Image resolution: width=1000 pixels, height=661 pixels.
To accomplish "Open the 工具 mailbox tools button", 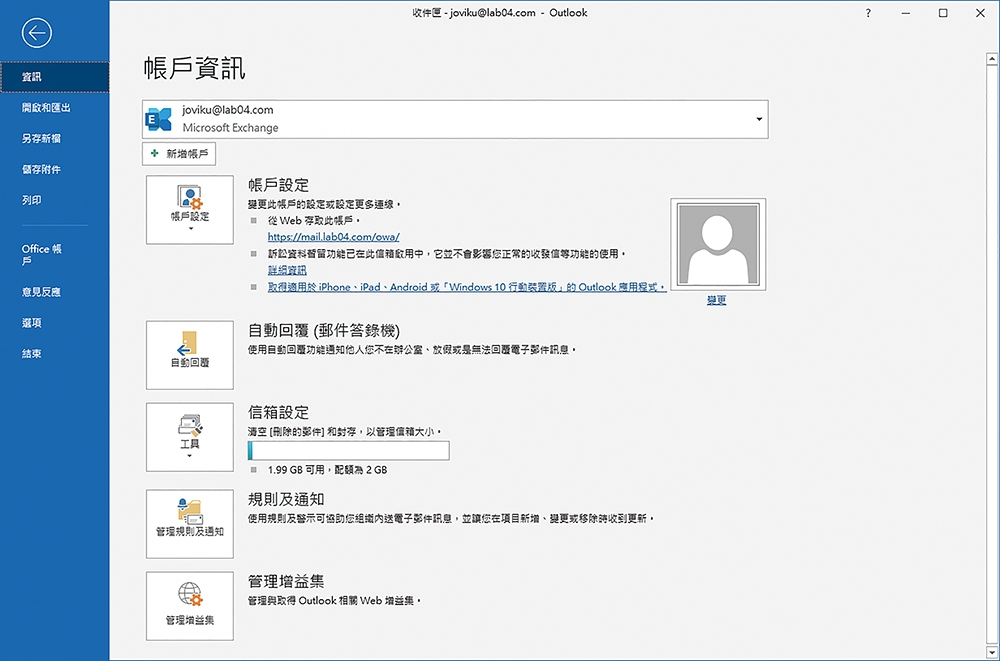I will (x=190, y=437).
